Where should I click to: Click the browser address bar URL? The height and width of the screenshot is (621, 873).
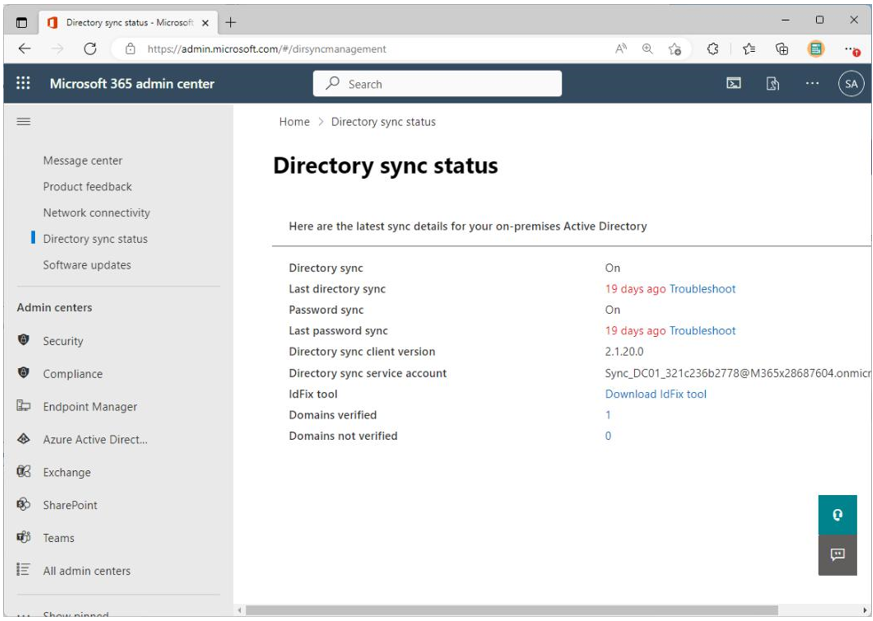(267, 49)
